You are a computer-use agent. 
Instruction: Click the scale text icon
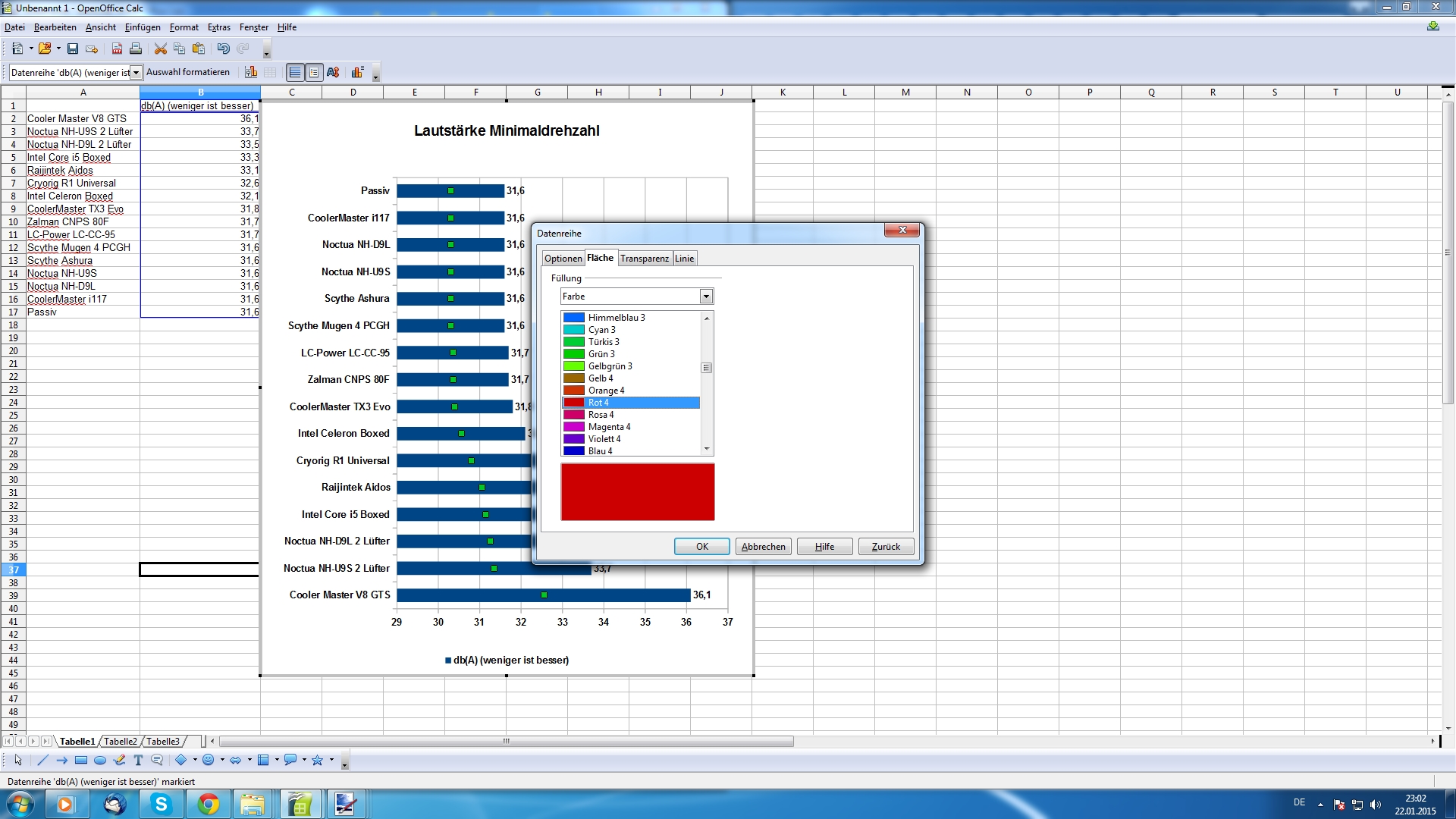[x=333, y=72]
